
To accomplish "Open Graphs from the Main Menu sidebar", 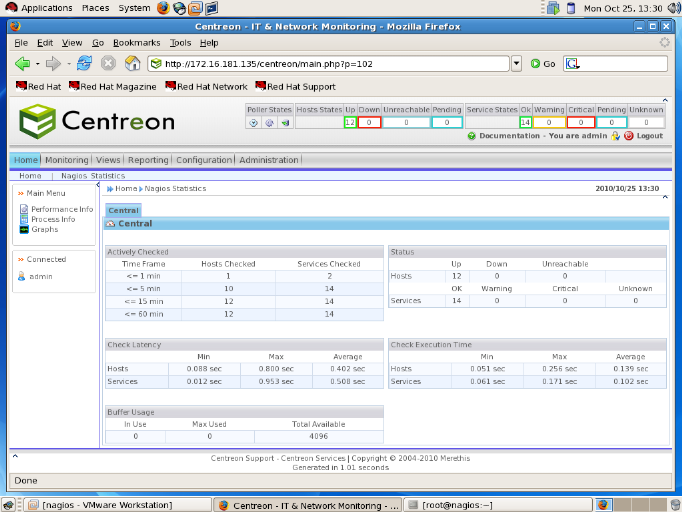I will click(44, 229).
